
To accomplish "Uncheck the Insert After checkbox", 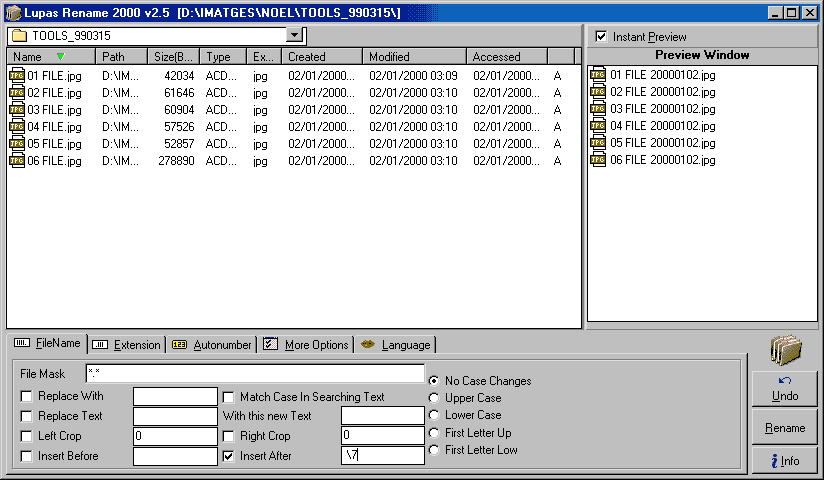I will (x=229, y=456).
